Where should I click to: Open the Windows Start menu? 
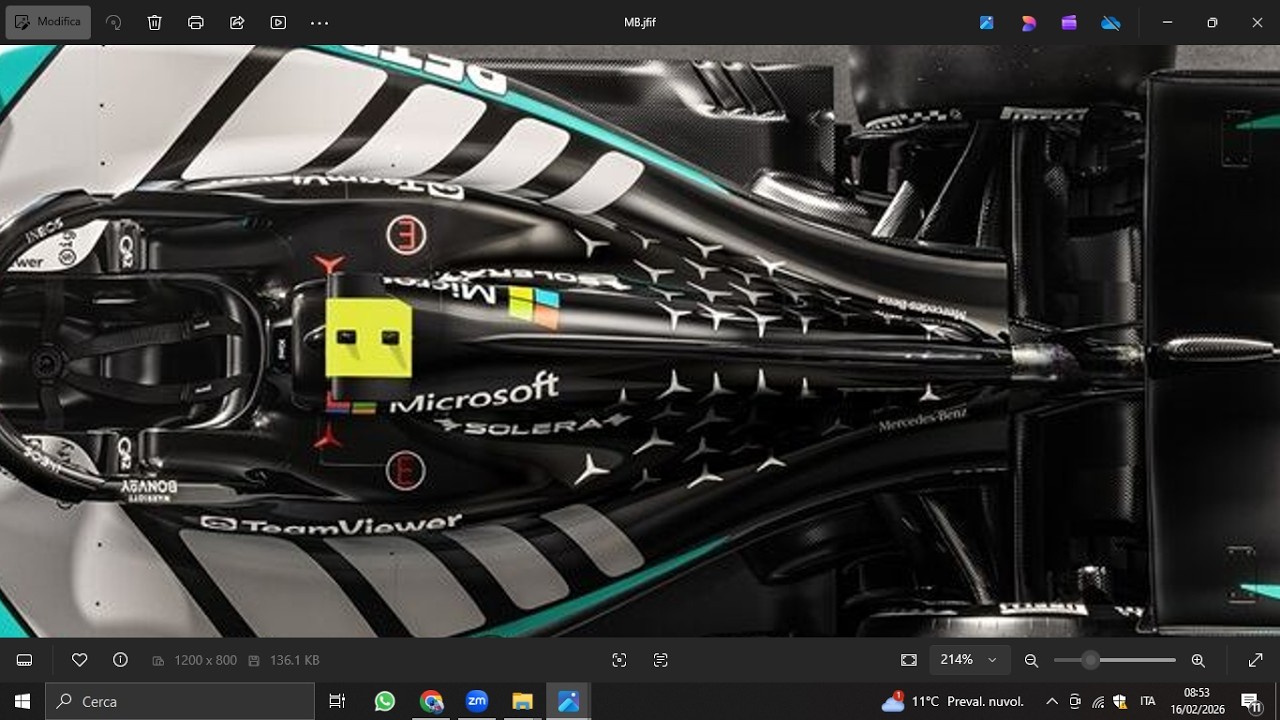pyautogui.click(x=22, y=701)
